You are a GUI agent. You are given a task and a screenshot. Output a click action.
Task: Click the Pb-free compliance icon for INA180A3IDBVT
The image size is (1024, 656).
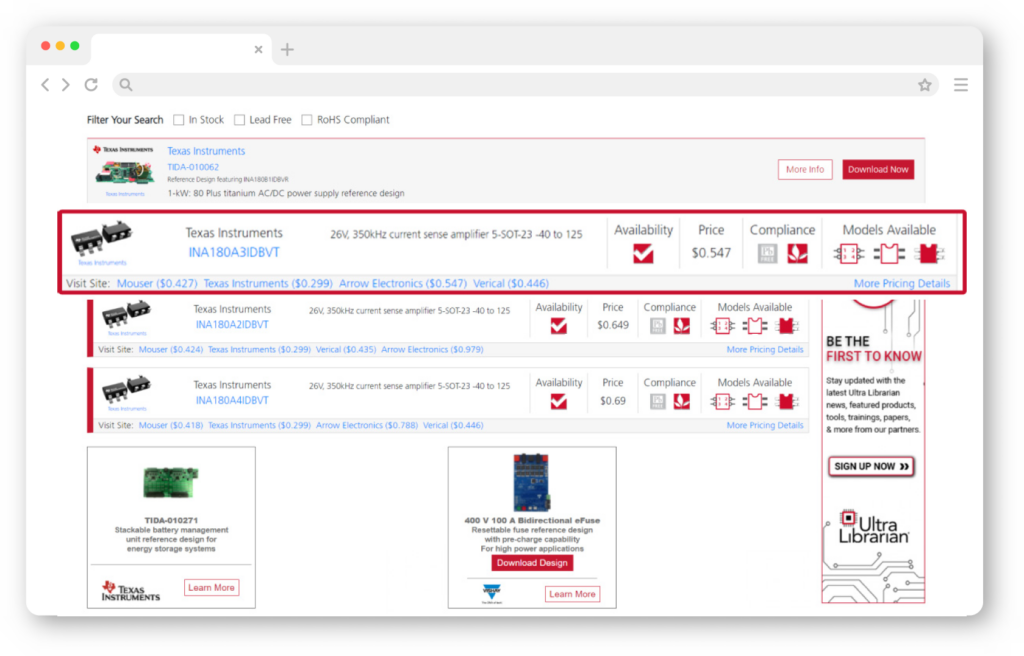tap(767, 254)
